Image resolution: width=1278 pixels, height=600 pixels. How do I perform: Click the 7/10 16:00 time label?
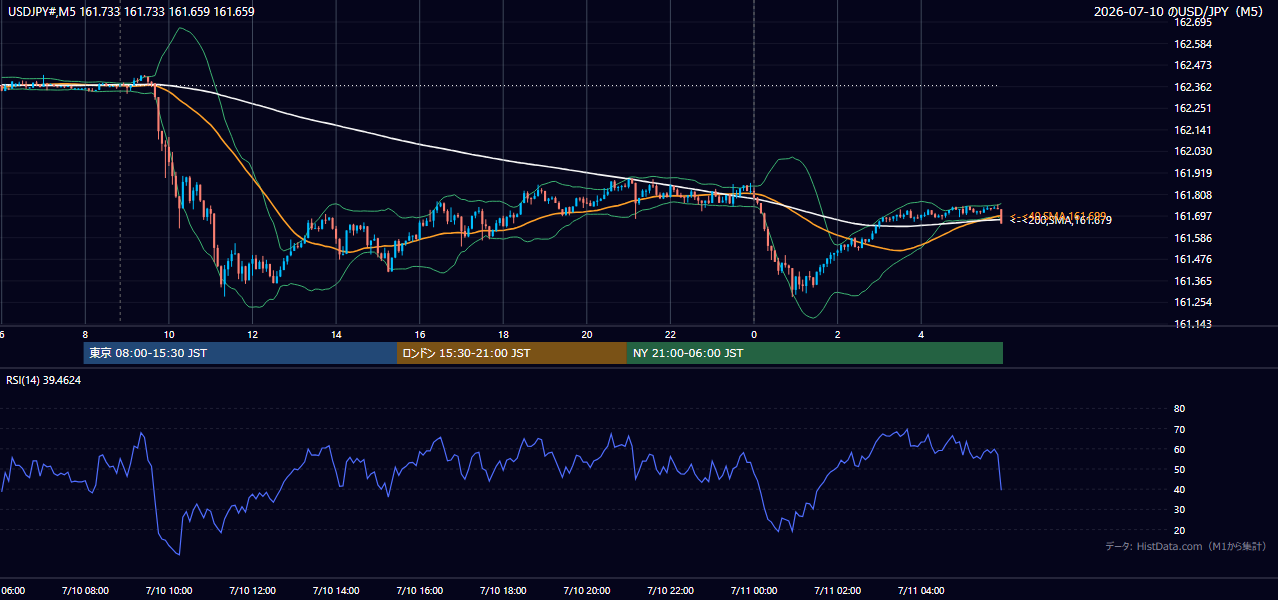[x=420, y=591]
